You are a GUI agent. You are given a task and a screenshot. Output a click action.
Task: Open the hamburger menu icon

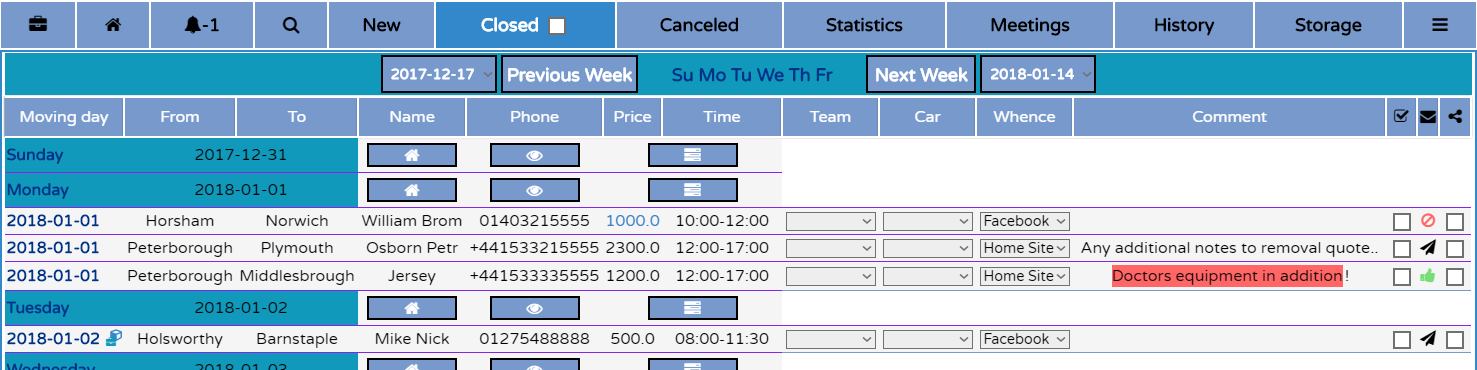click(1440, 26)
